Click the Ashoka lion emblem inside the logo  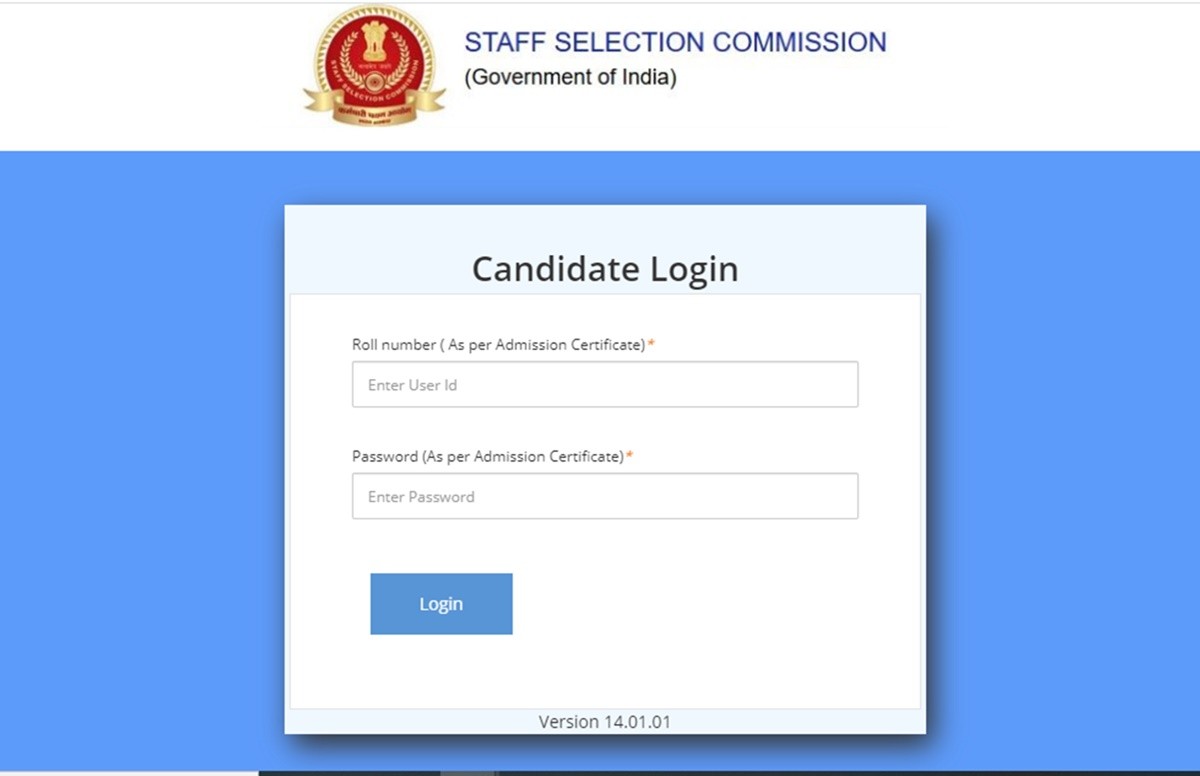point(374,40)
